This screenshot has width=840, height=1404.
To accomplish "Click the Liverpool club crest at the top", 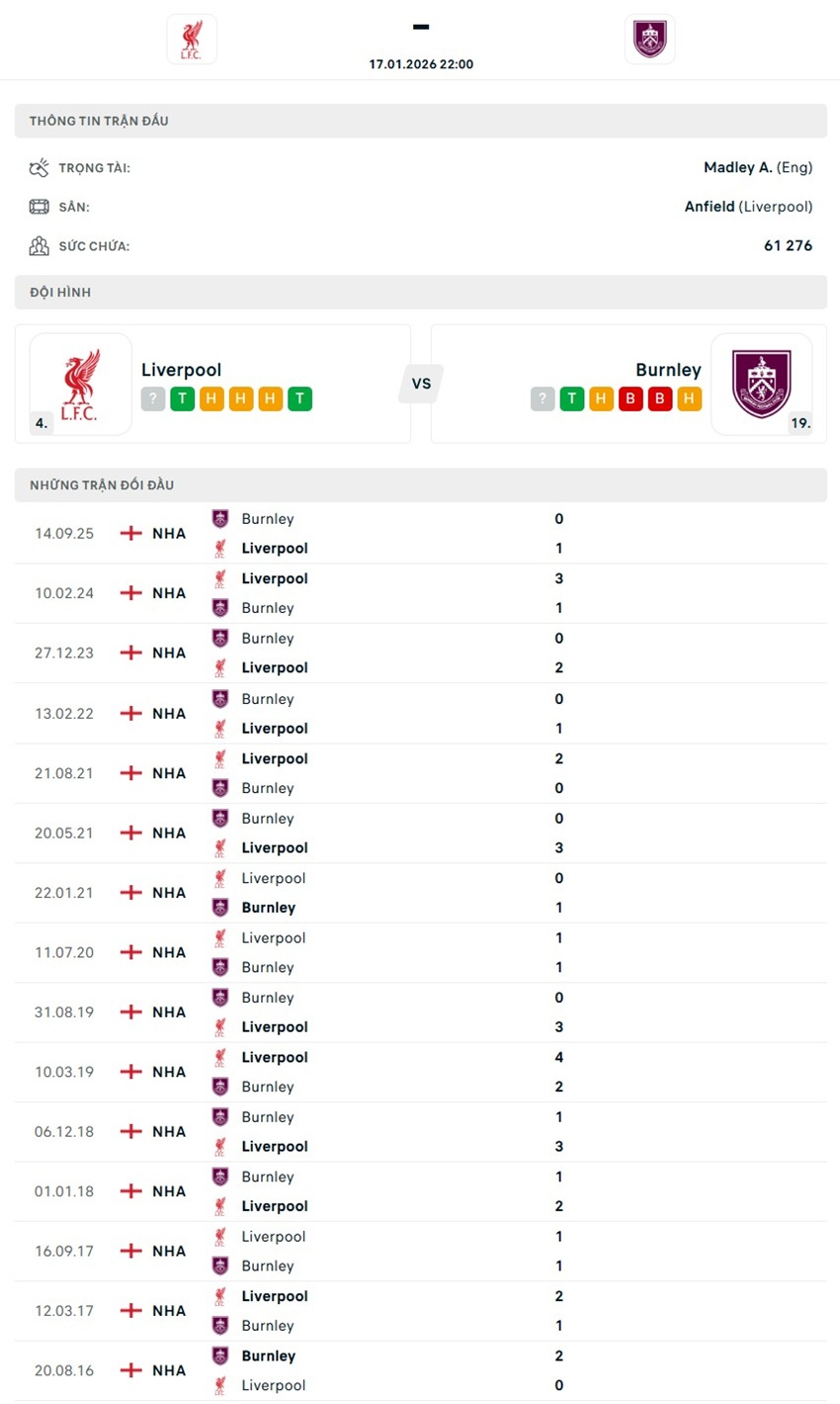I will pos(191,40).
